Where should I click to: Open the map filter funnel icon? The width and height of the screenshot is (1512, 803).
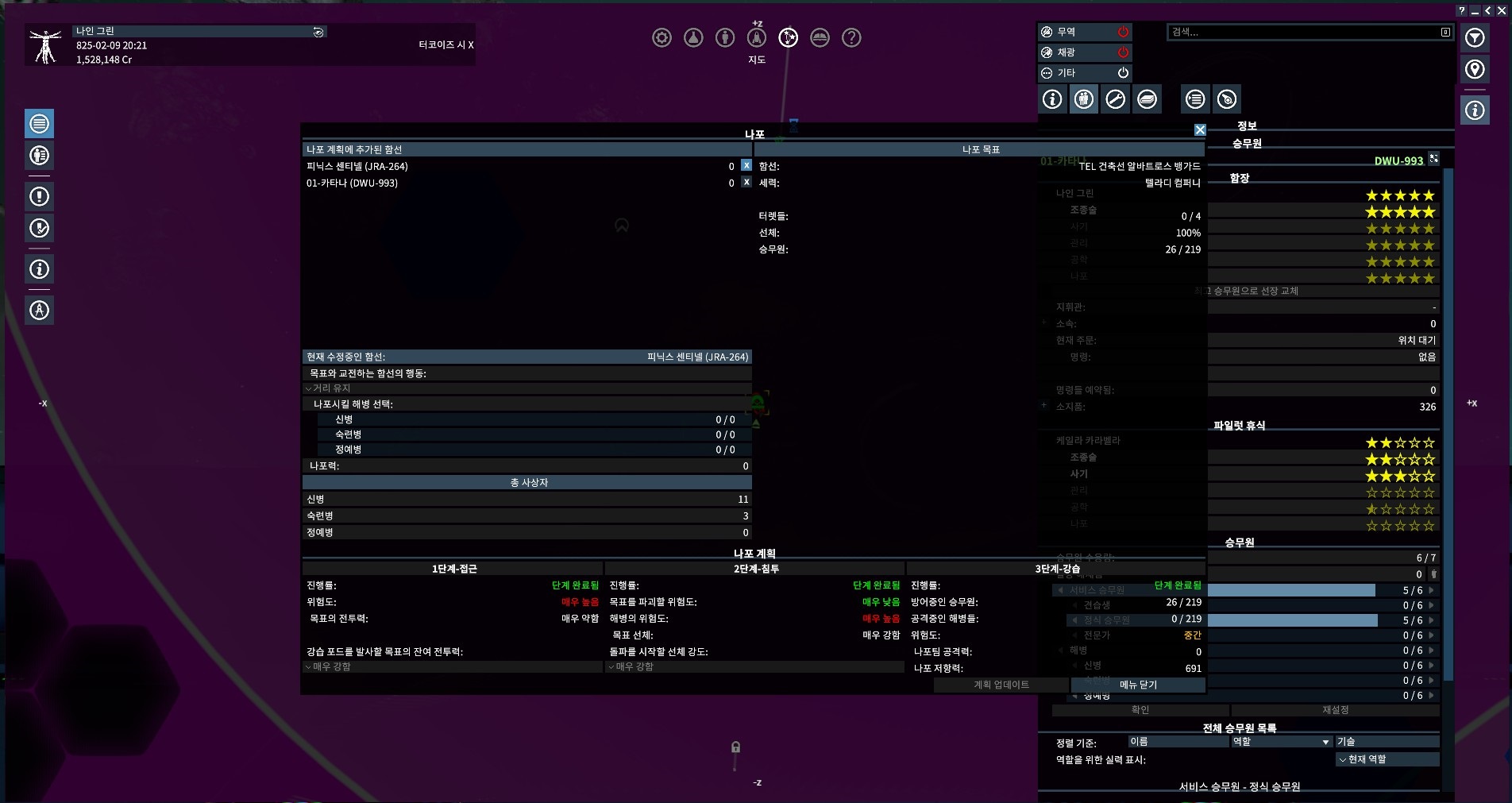(x=1475, y=37)
